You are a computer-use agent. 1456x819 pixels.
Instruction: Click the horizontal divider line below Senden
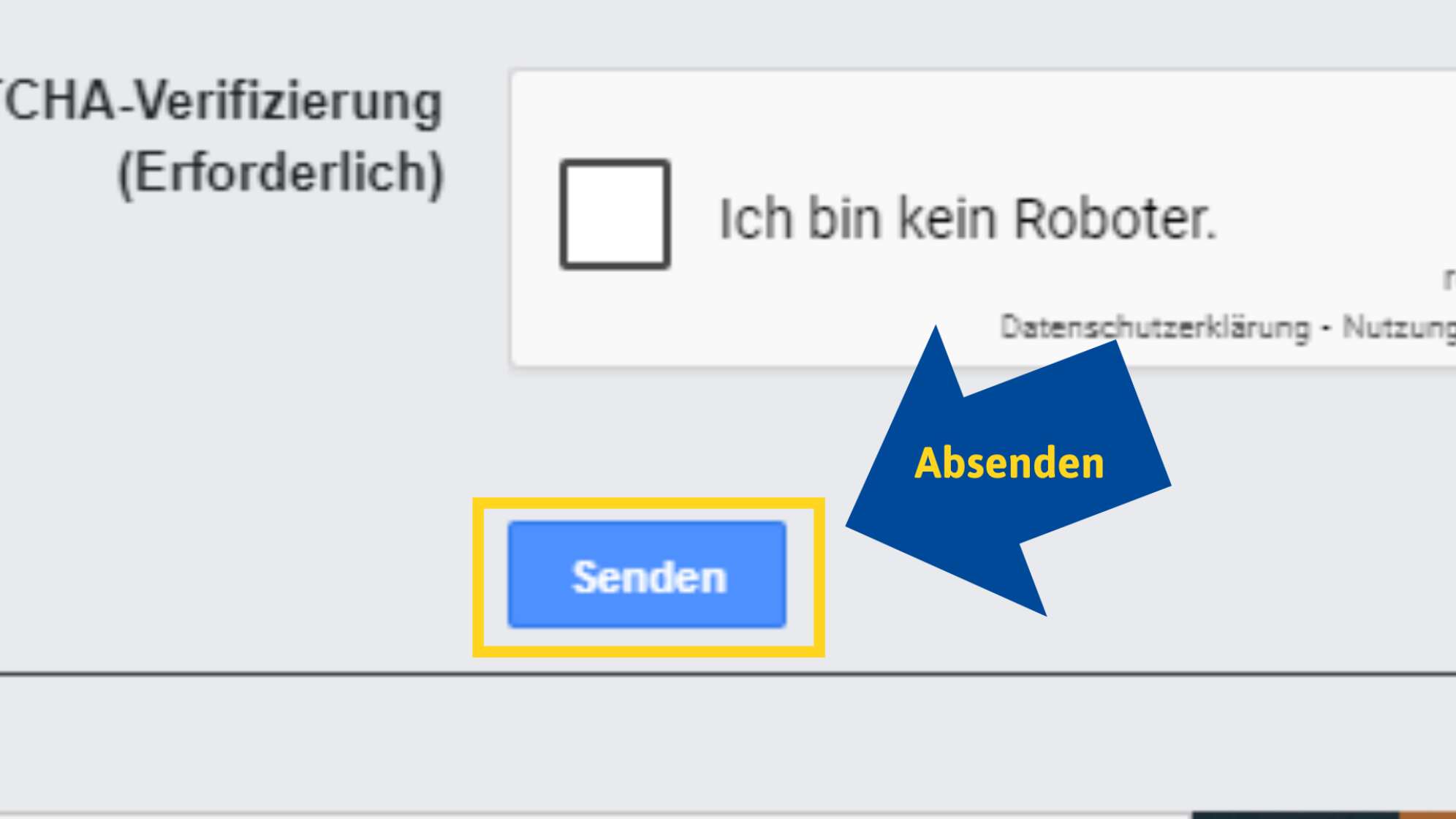click(728, 673)
